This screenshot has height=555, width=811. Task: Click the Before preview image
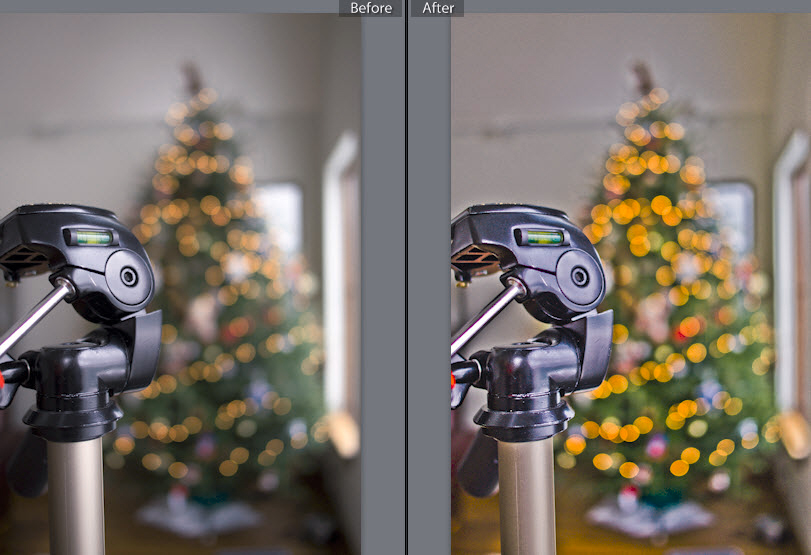[x=180, y=284]
